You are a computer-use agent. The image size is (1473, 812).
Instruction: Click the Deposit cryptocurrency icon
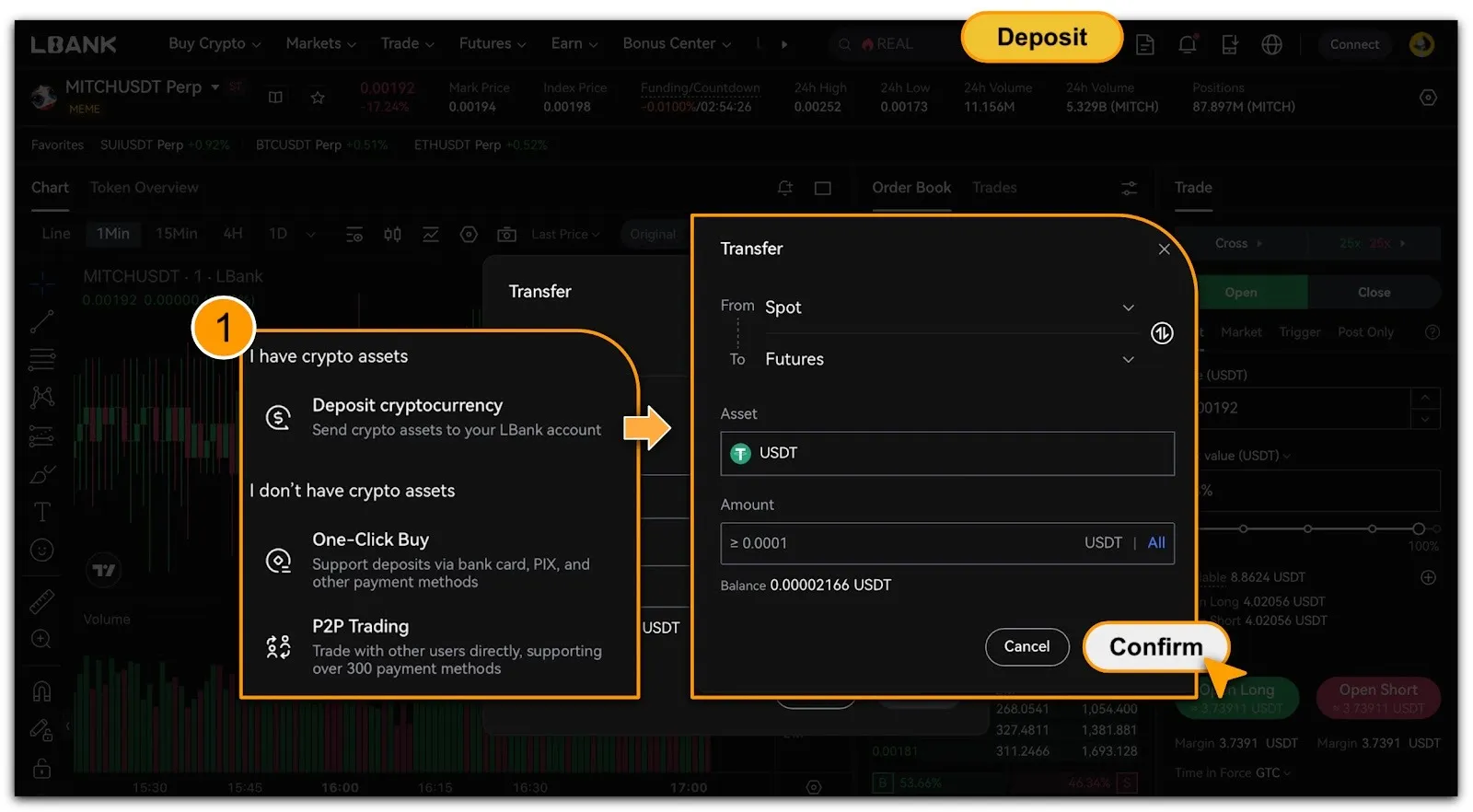pos(279,418)
